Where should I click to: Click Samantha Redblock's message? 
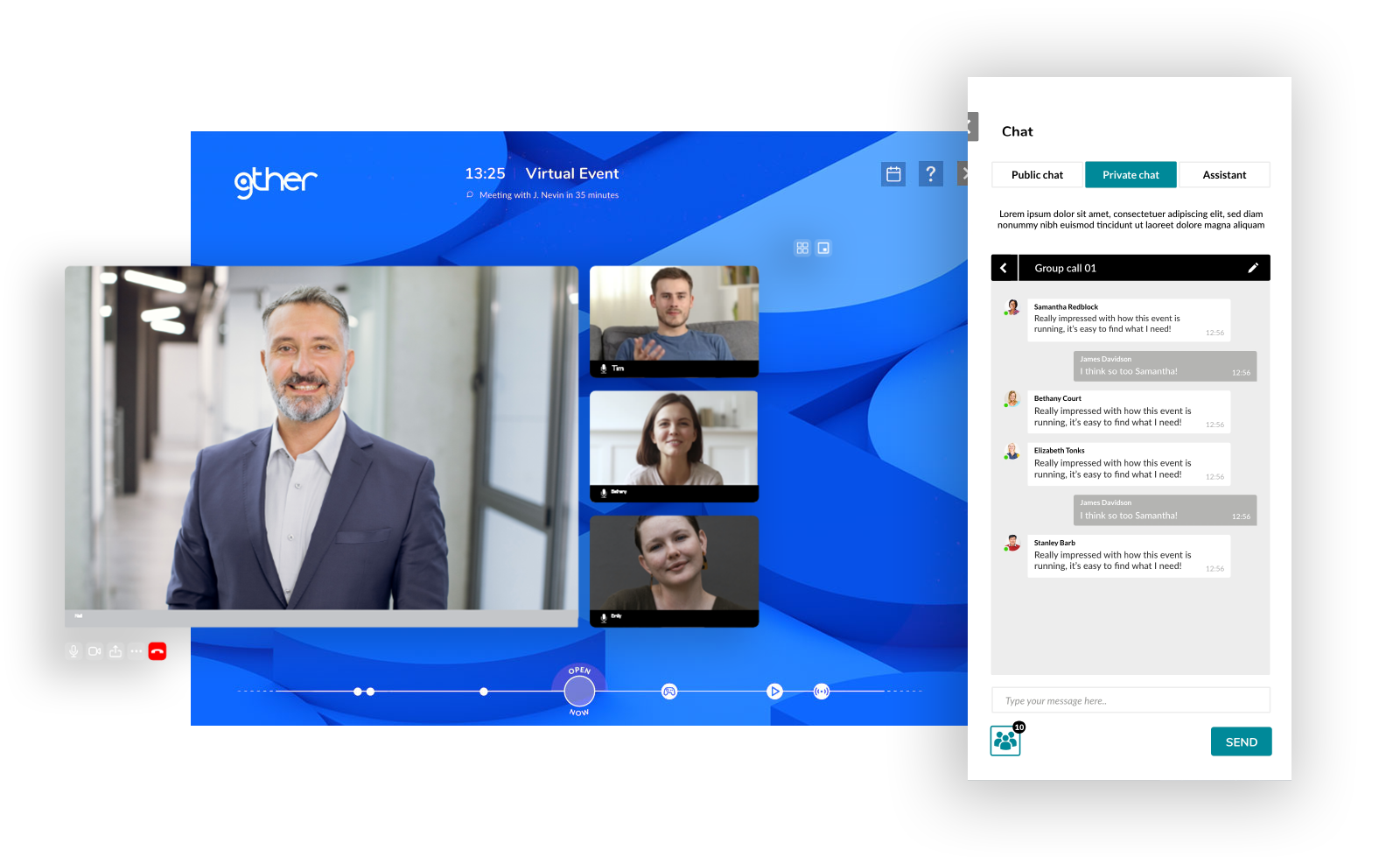(1129, 320)
